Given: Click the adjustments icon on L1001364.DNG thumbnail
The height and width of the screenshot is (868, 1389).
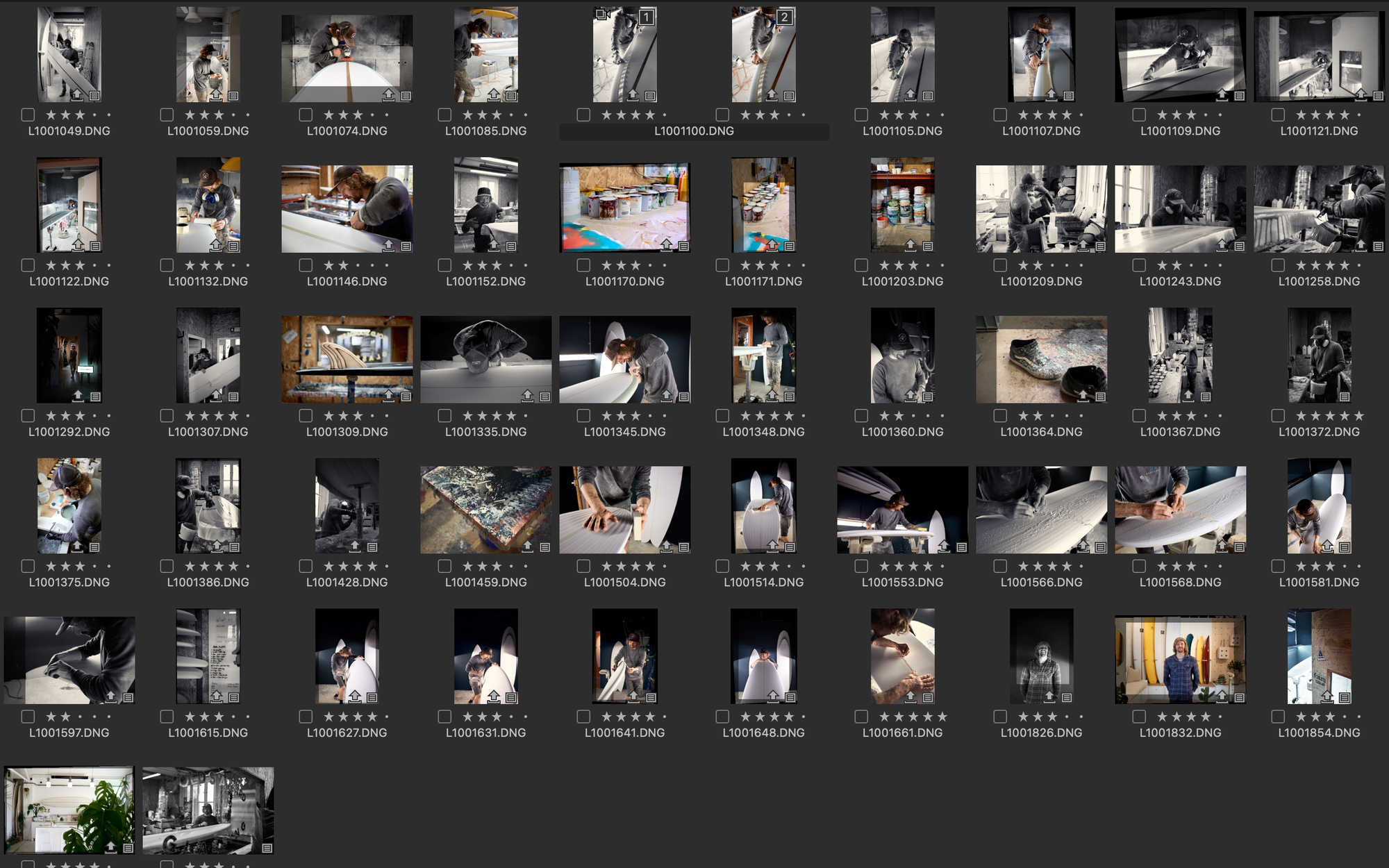Looking at the screenshot, I should point(1101,397).
